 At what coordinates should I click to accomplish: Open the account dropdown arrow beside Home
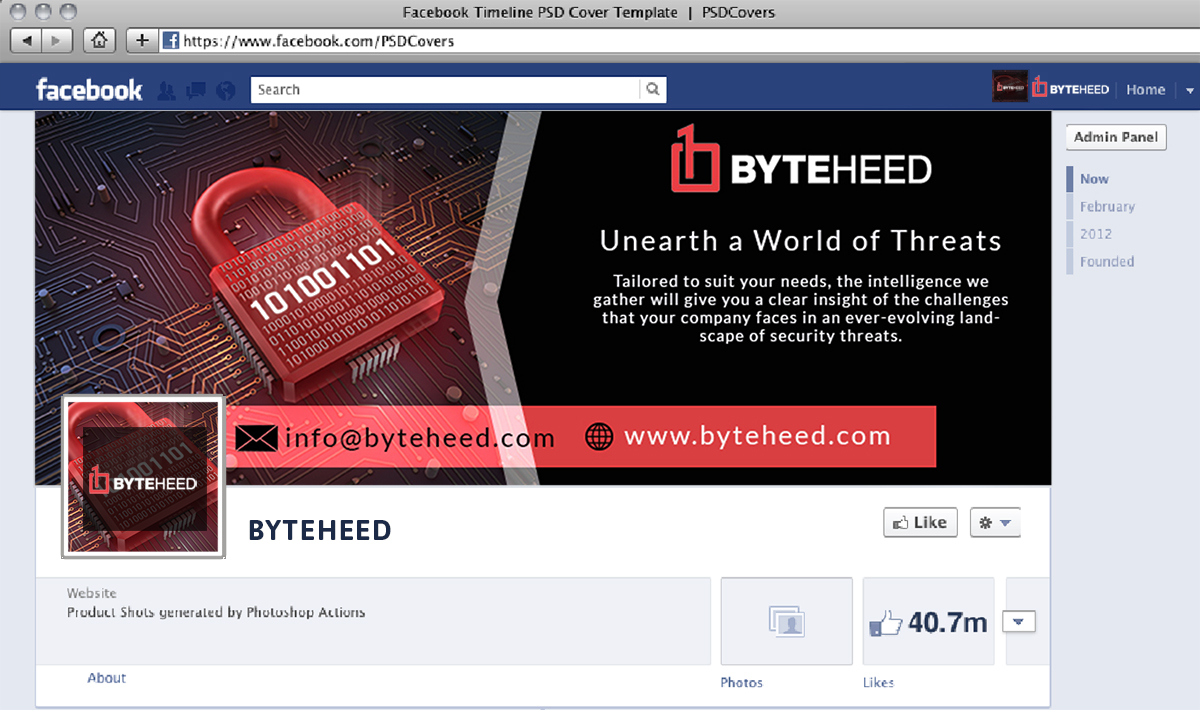[1189, 90]
